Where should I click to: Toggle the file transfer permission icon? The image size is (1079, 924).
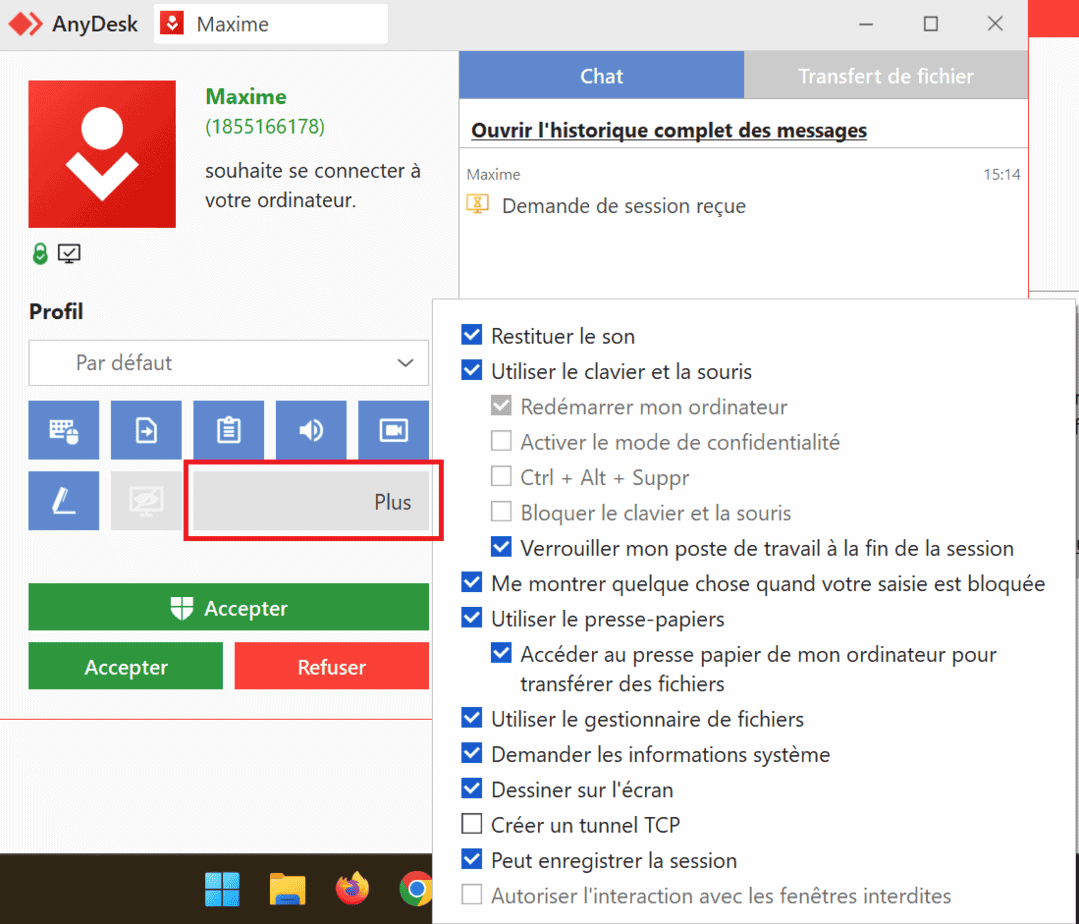(146, 430)
